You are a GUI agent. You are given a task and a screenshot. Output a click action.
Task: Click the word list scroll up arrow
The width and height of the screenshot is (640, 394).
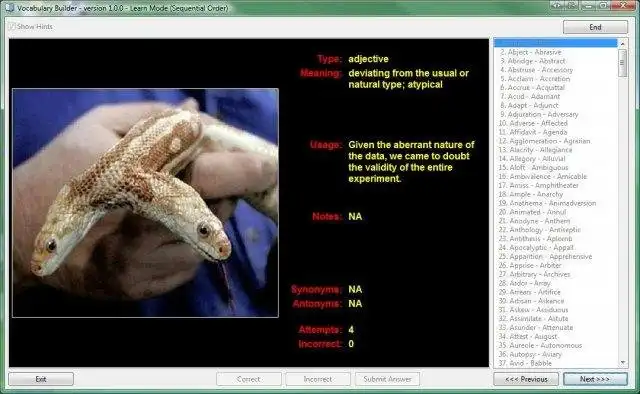coord(622,43)
